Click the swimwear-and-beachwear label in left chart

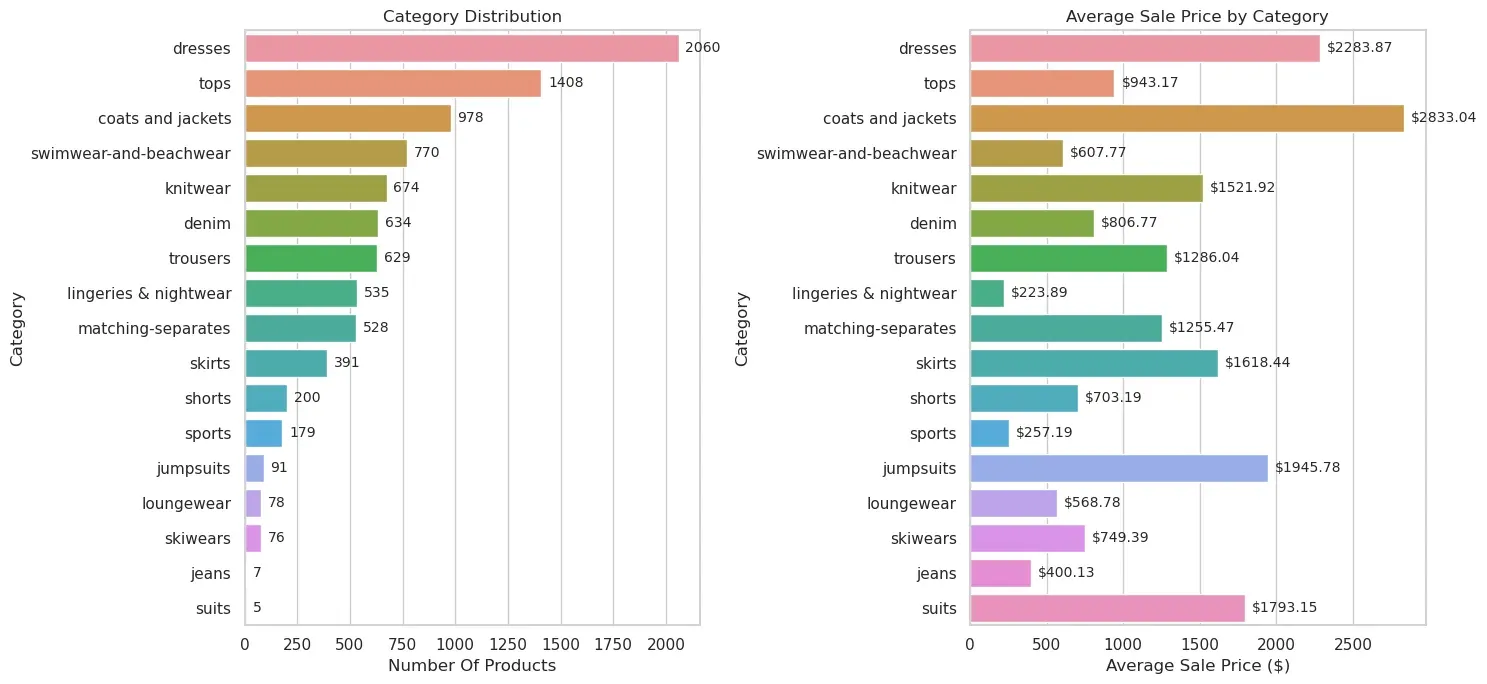click(131, 153)
